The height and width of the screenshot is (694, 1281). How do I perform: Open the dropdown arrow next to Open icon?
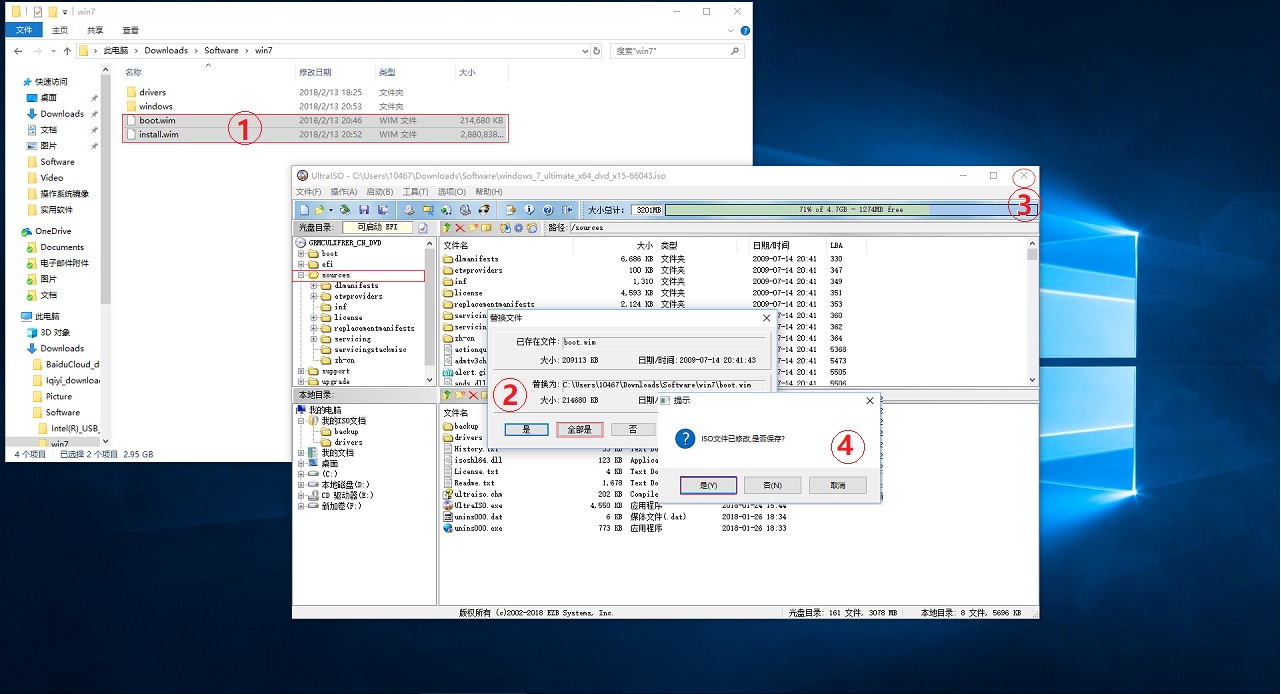pos(331,210)
